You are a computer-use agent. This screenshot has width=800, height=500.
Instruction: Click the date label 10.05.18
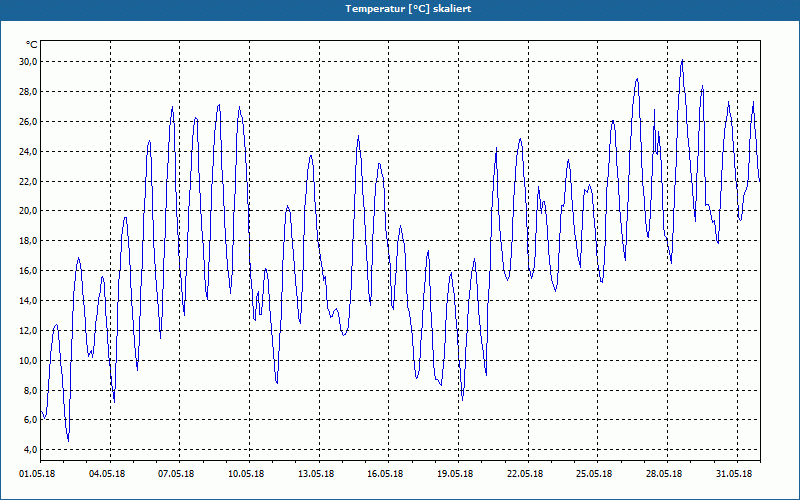246,474
